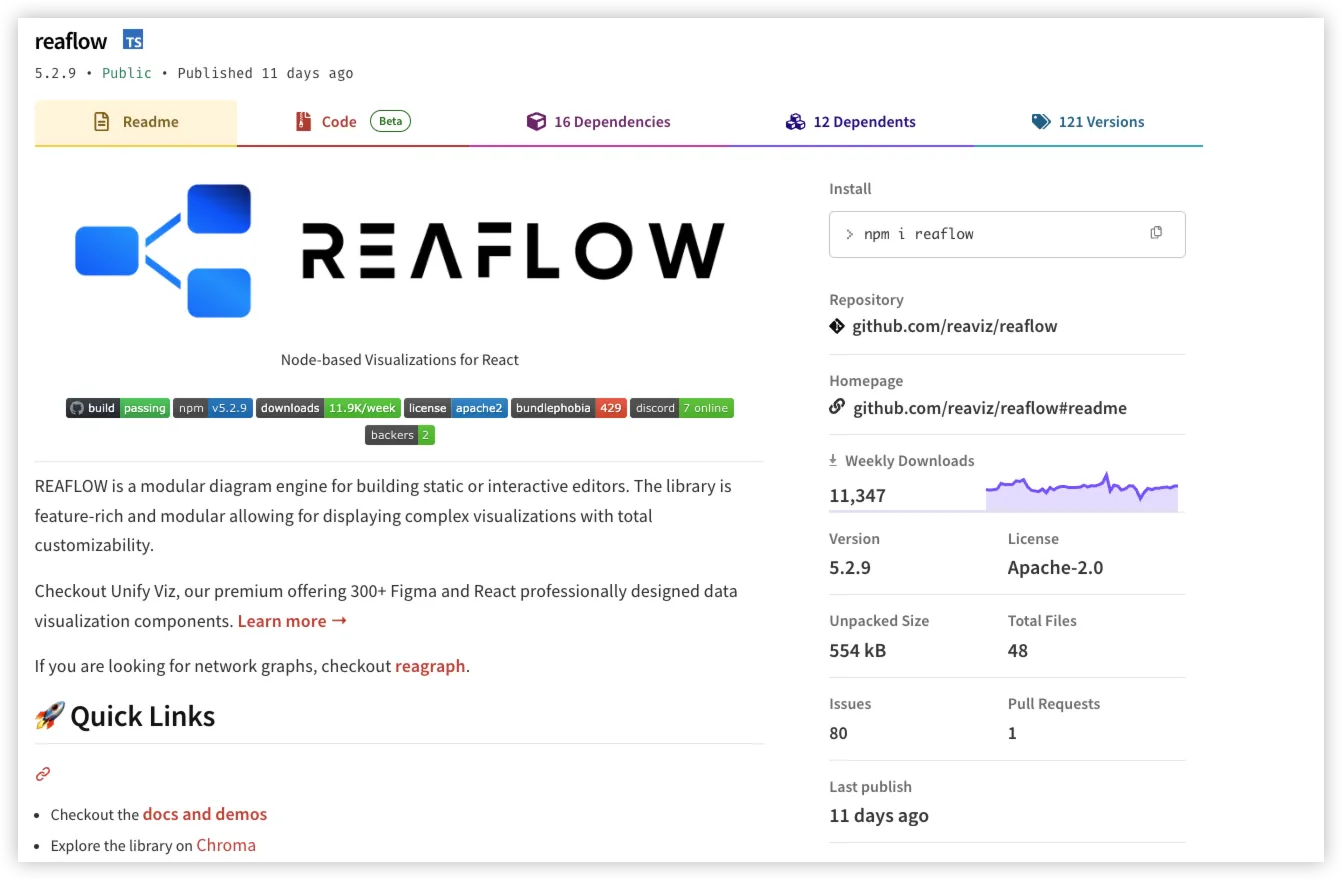Open the 12 Dependents tab
Viewport: 1342px width, 880px height.
pyautogui.click(x=851, y=123)
